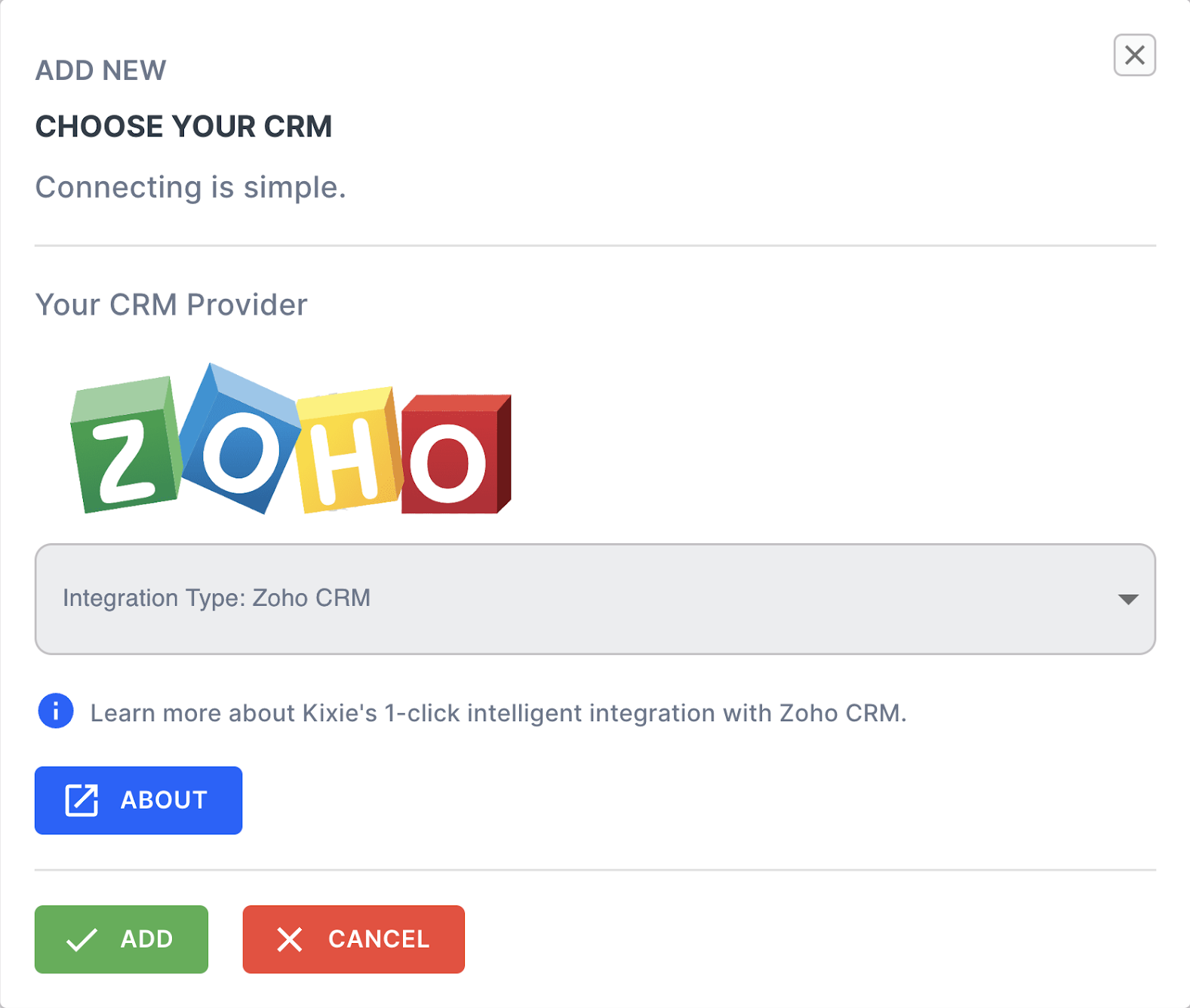Click the green Z cube of Zoho logo
Screen dimensions: 1190x1008
(x=125, y=445)
